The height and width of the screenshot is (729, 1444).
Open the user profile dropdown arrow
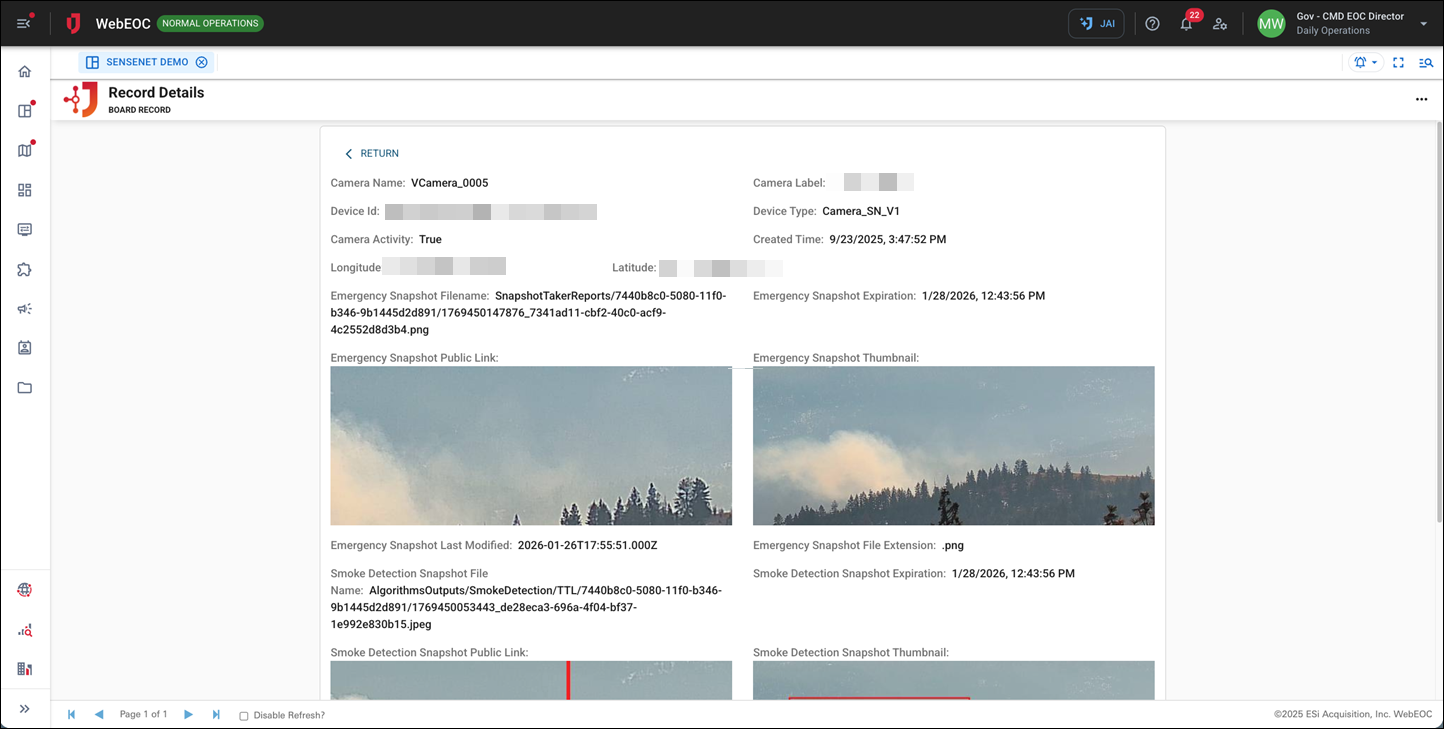1424,24
